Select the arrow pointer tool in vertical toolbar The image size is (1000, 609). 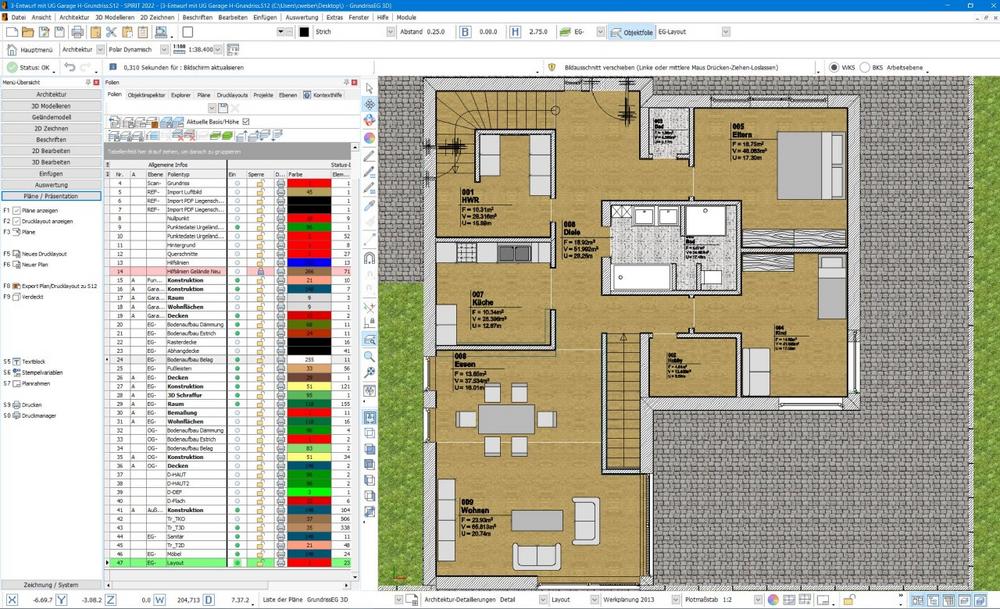[369, 87]
